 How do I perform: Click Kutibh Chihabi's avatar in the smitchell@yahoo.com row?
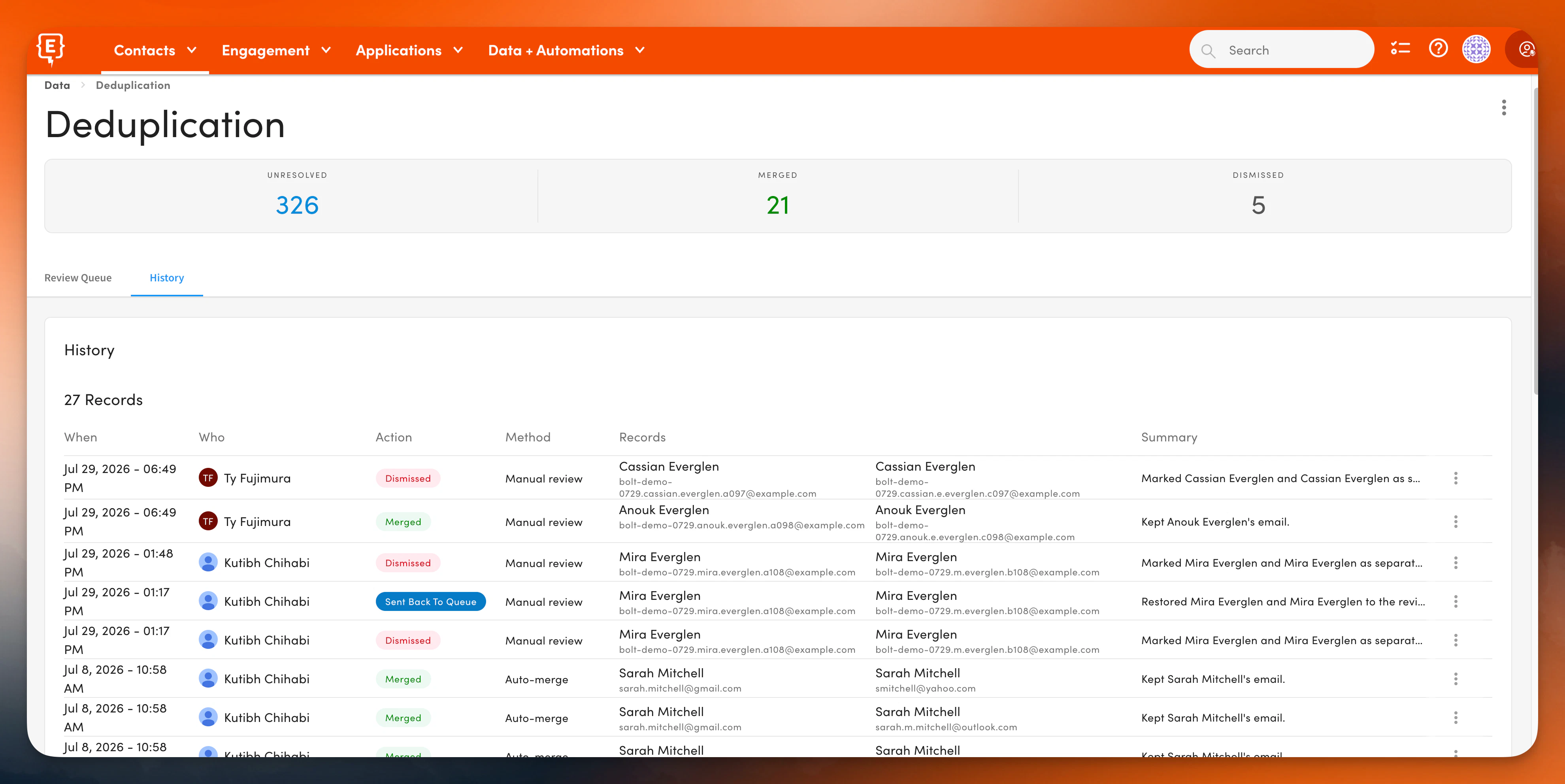pyautogui.click(x=208, y=678)
